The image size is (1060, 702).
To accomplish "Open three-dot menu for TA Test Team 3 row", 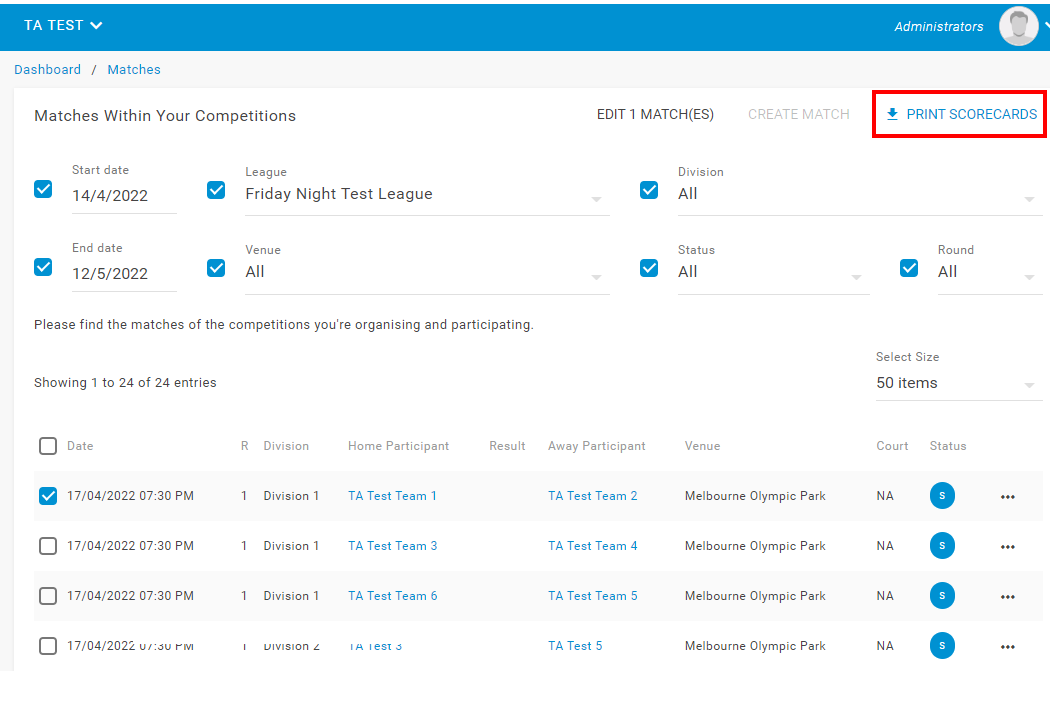I will [1007, 547].
